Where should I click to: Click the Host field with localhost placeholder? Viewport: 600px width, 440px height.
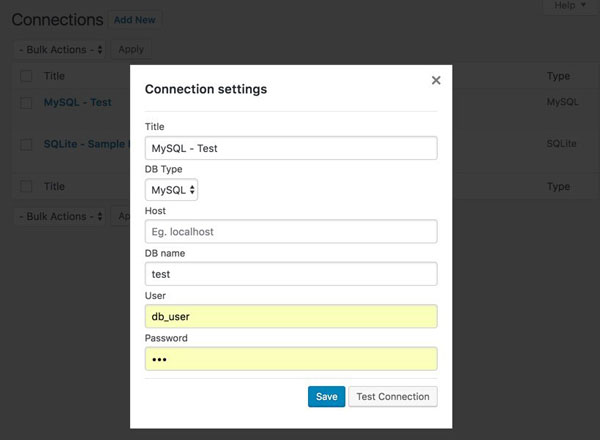(291, 231)
